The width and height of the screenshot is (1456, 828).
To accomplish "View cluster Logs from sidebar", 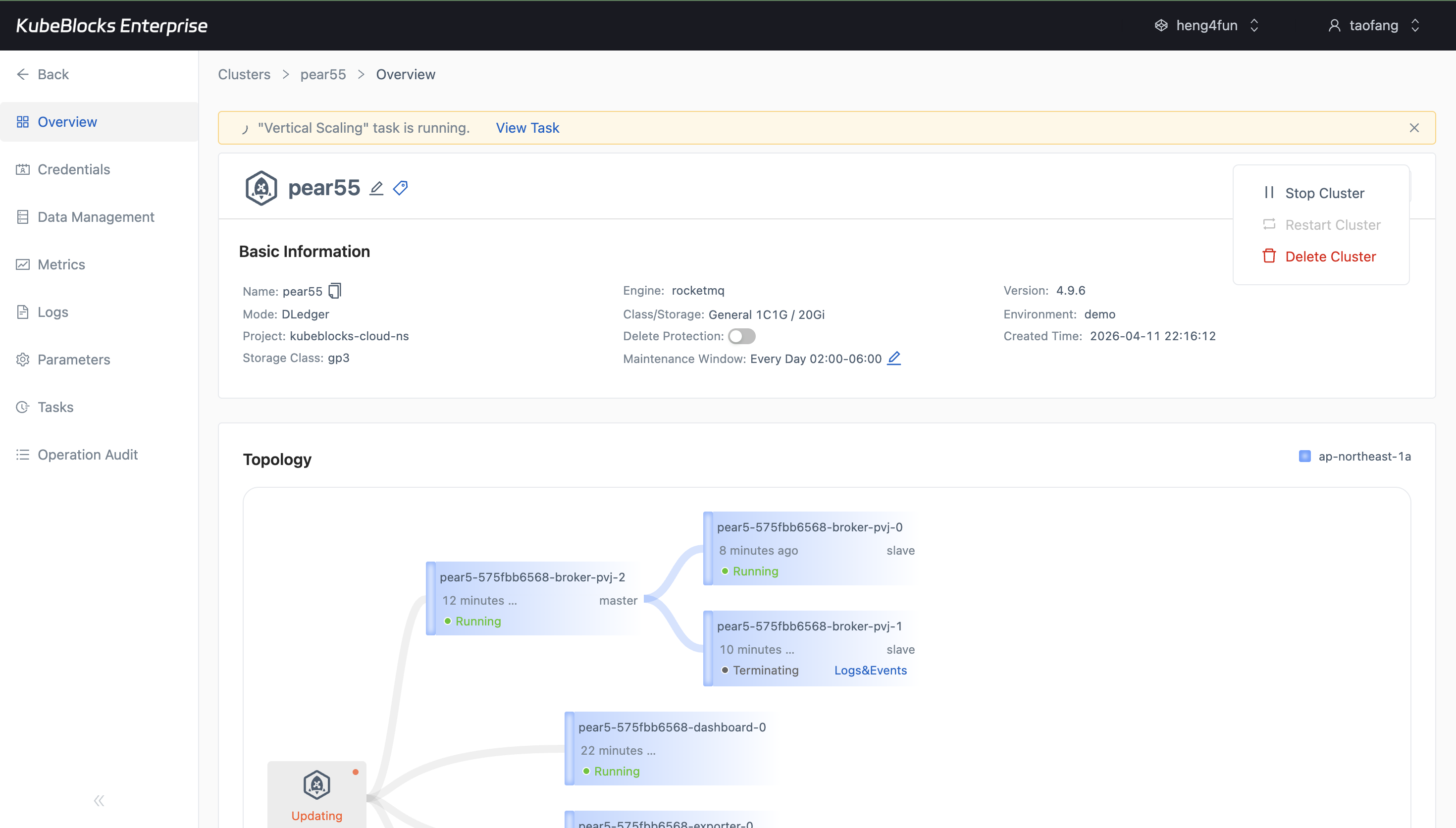I will pyautogui.click(x=52, y=311).
